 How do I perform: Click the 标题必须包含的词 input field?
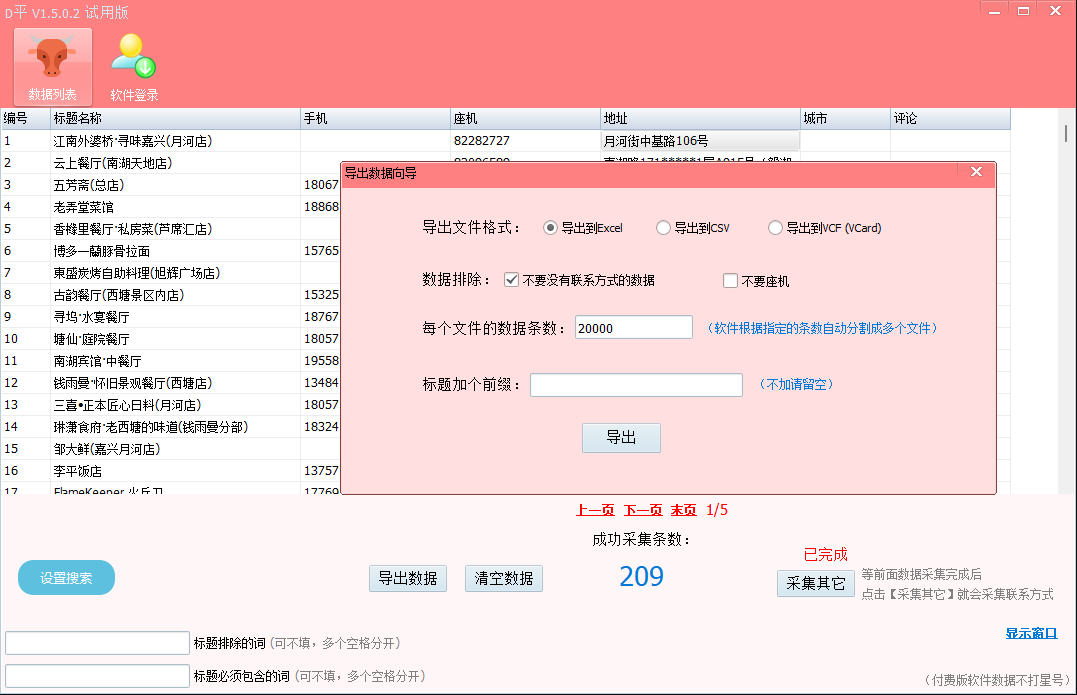pyautogui.click(x=98, y=676)
